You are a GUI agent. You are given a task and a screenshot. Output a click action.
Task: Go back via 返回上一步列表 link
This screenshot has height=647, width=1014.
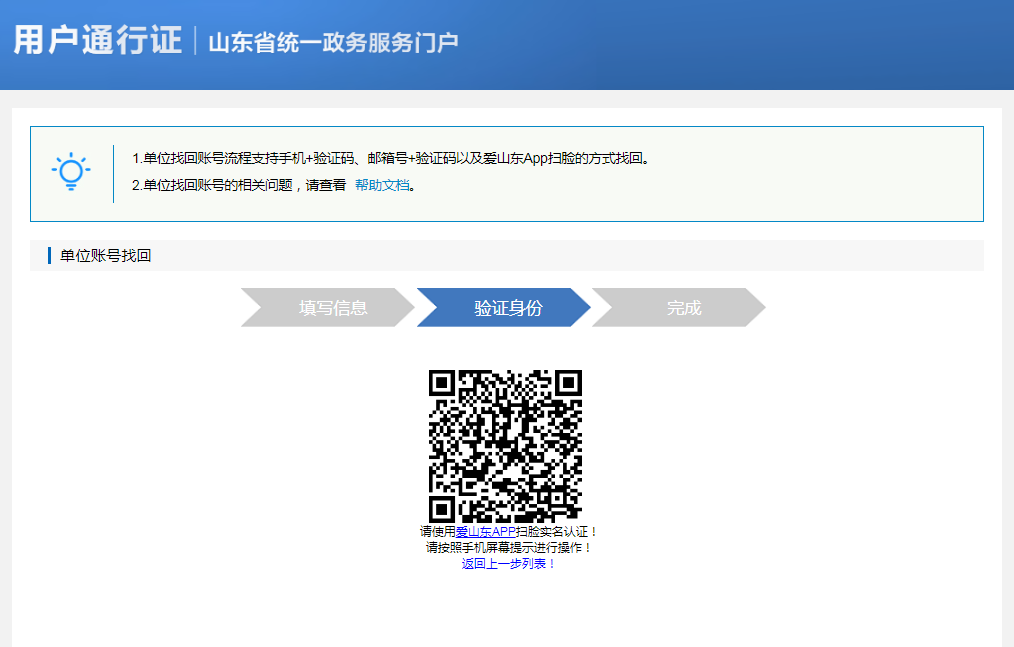click(x=508, y=564)
